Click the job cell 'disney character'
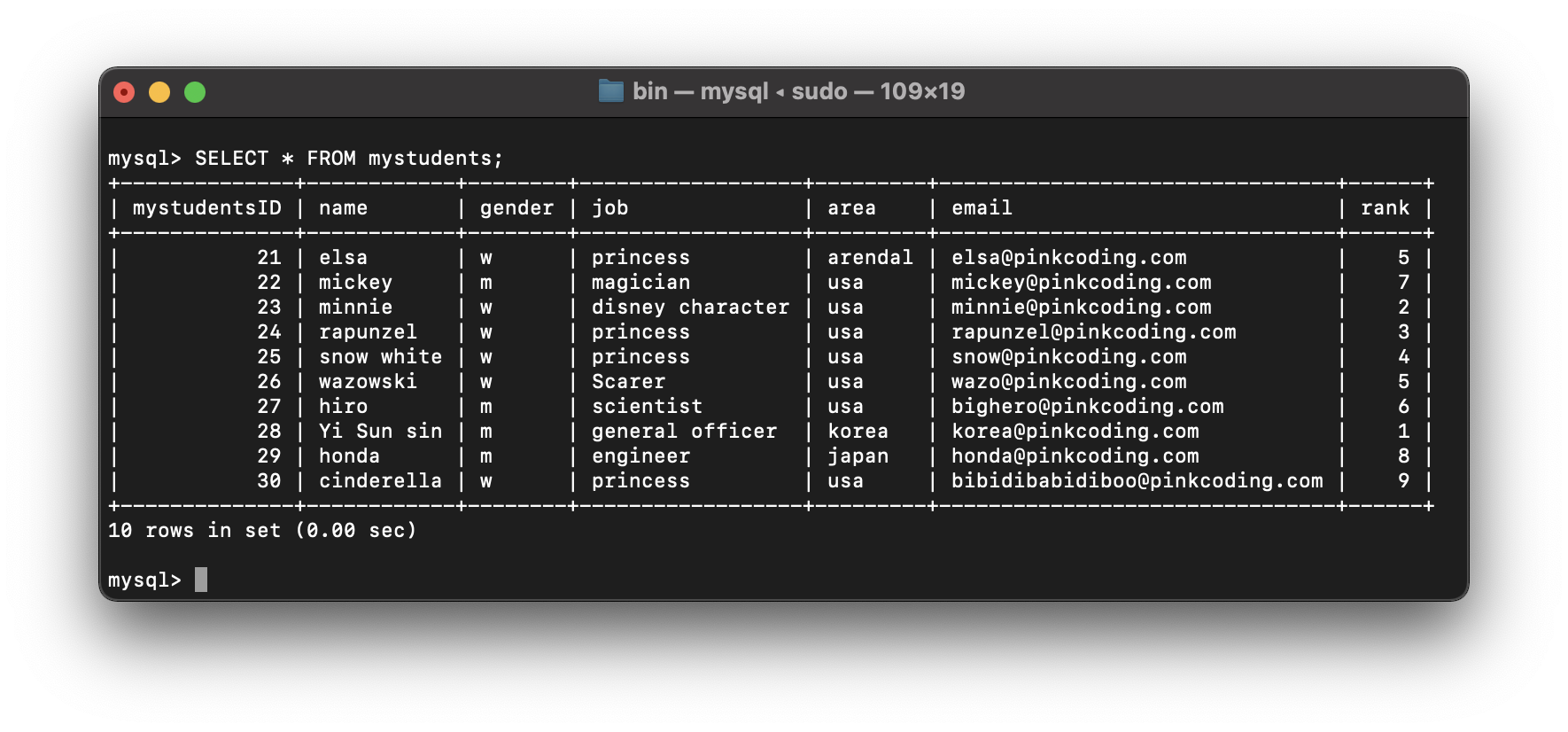 690,308
